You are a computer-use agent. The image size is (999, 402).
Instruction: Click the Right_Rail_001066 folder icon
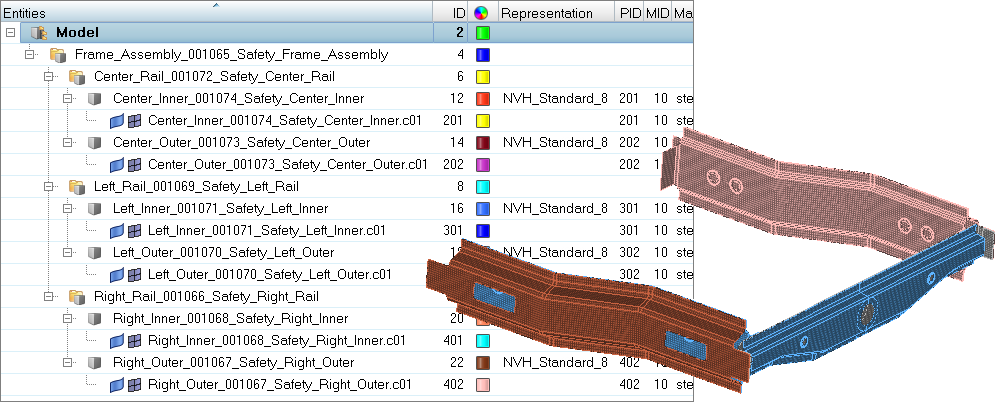77,297
